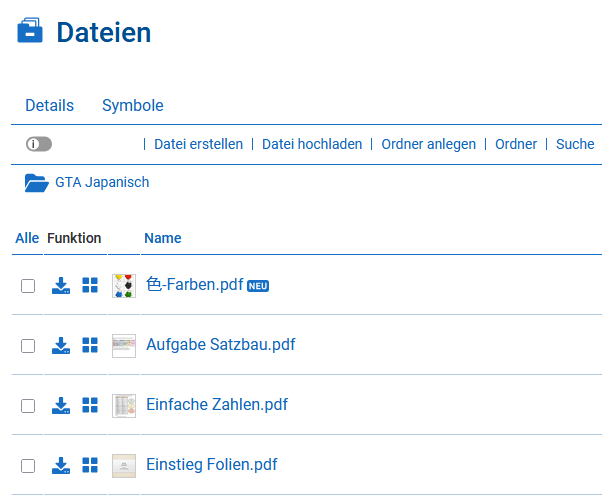Click the Ordner anlegen link
This screenshot has width=602, height=495.
click(x=428, y=144)
